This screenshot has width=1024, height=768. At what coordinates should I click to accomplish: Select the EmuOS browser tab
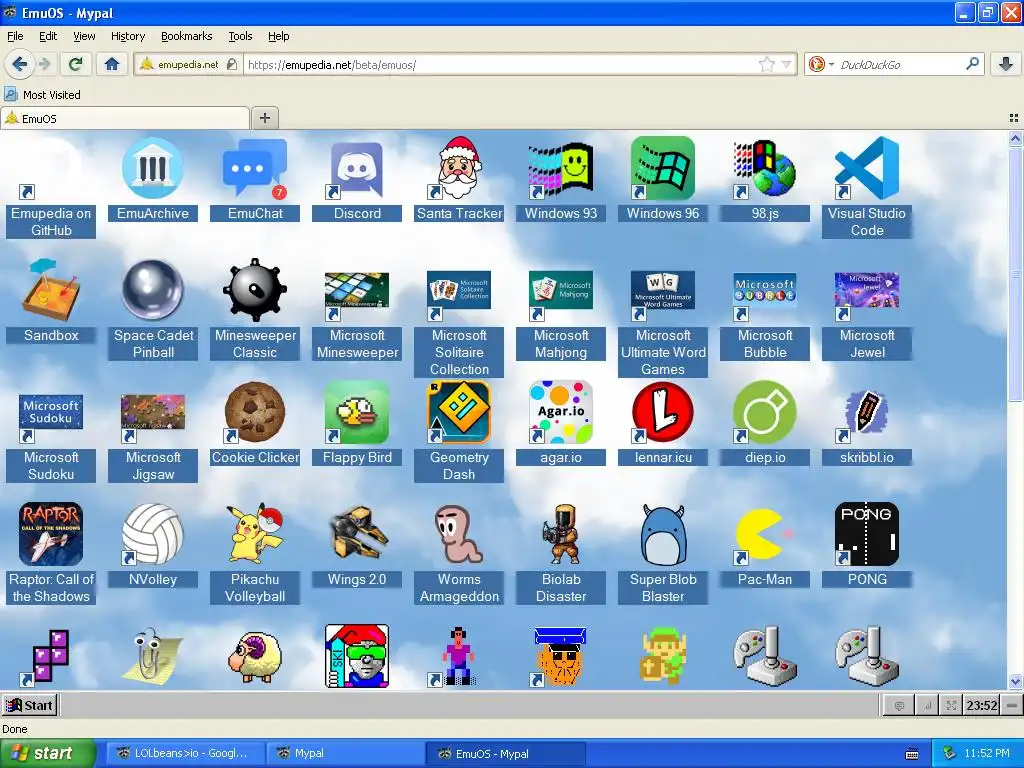tap(125, 118)
